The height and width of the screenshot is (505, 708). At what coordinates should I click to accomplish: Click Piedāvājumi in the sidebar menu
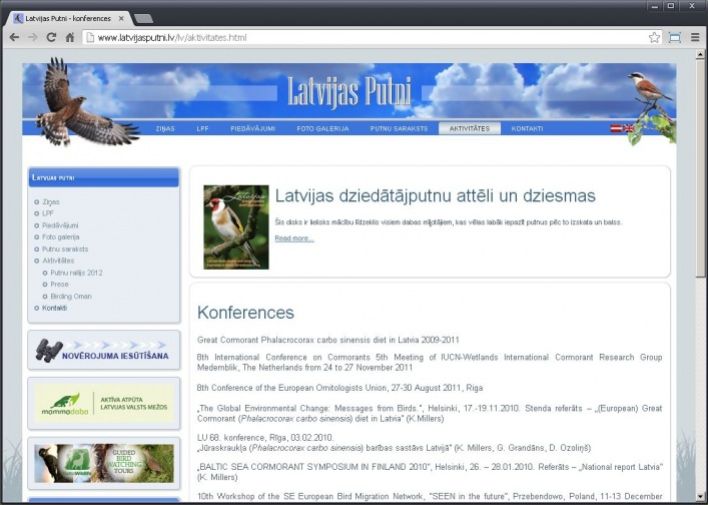click(x=60, y=225)
